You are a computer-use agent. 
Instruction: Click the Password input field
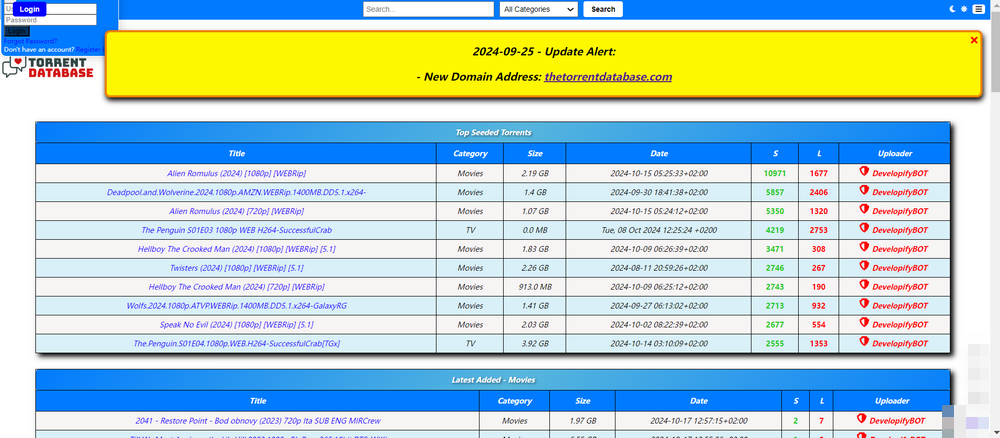coord(50,20)
